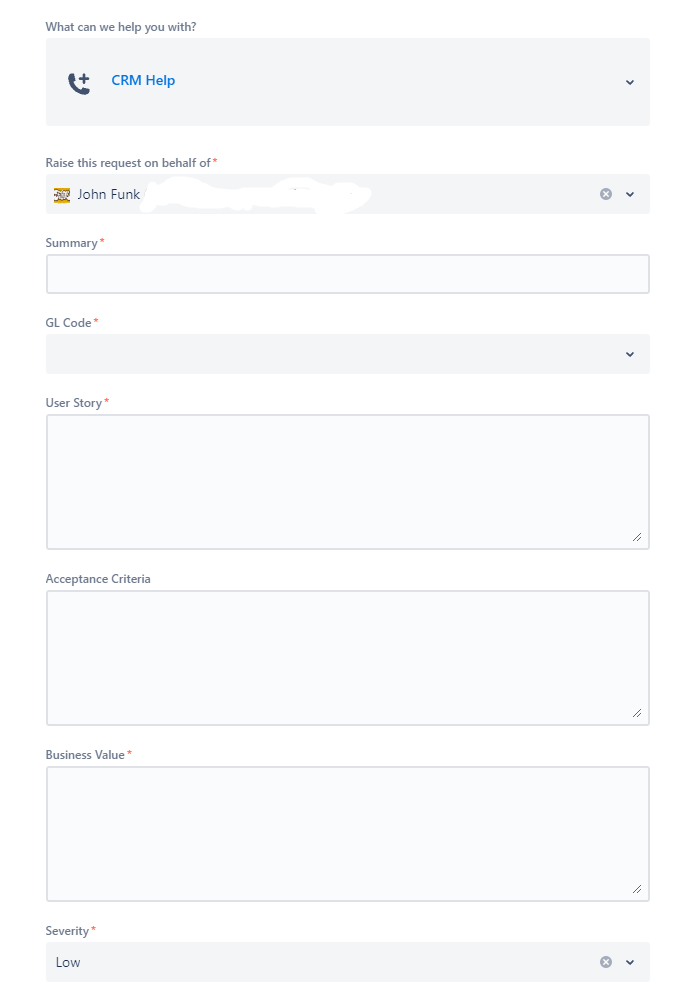Click John Funk's avatar icon
688x1001 pixels.
61,194
